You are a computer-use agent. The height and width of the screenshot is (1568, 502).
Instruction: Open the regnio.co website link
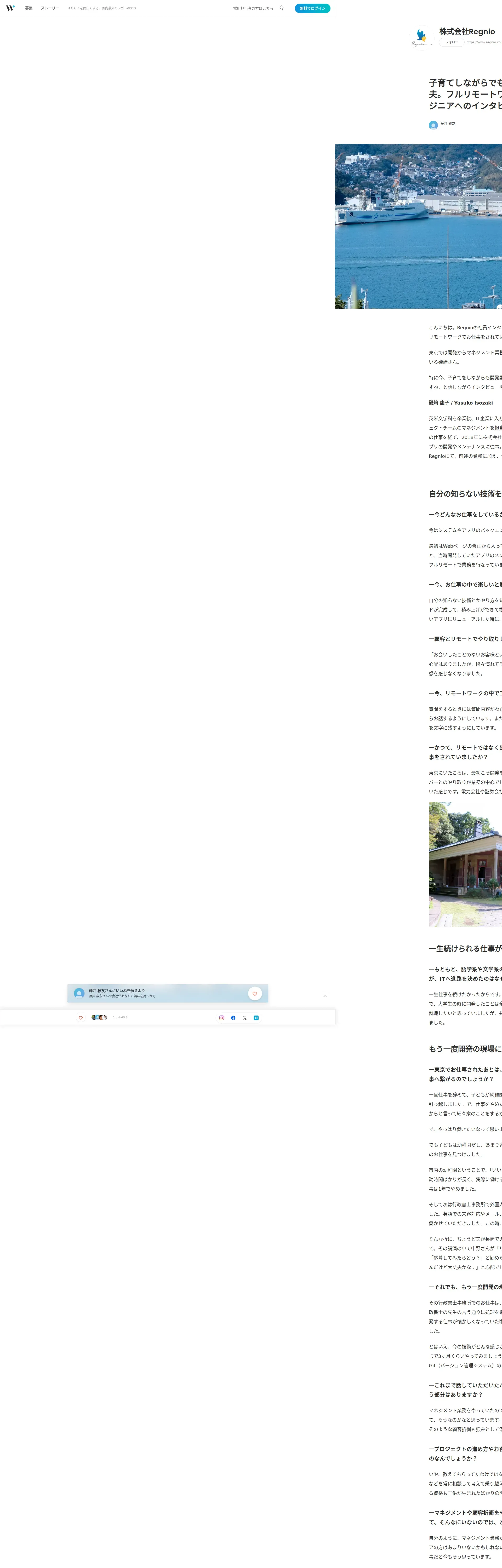pyautogui.click(x=484, y=42)
